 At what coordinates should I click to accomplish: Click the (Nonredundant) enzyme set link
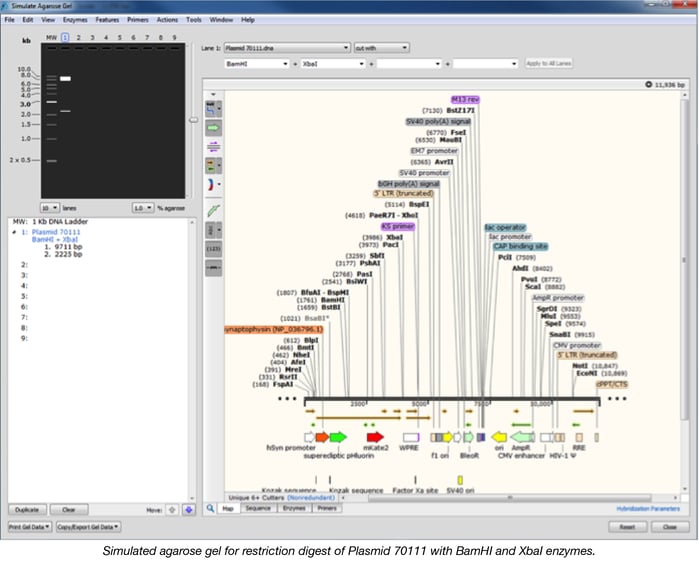click(x=311, y=497)
